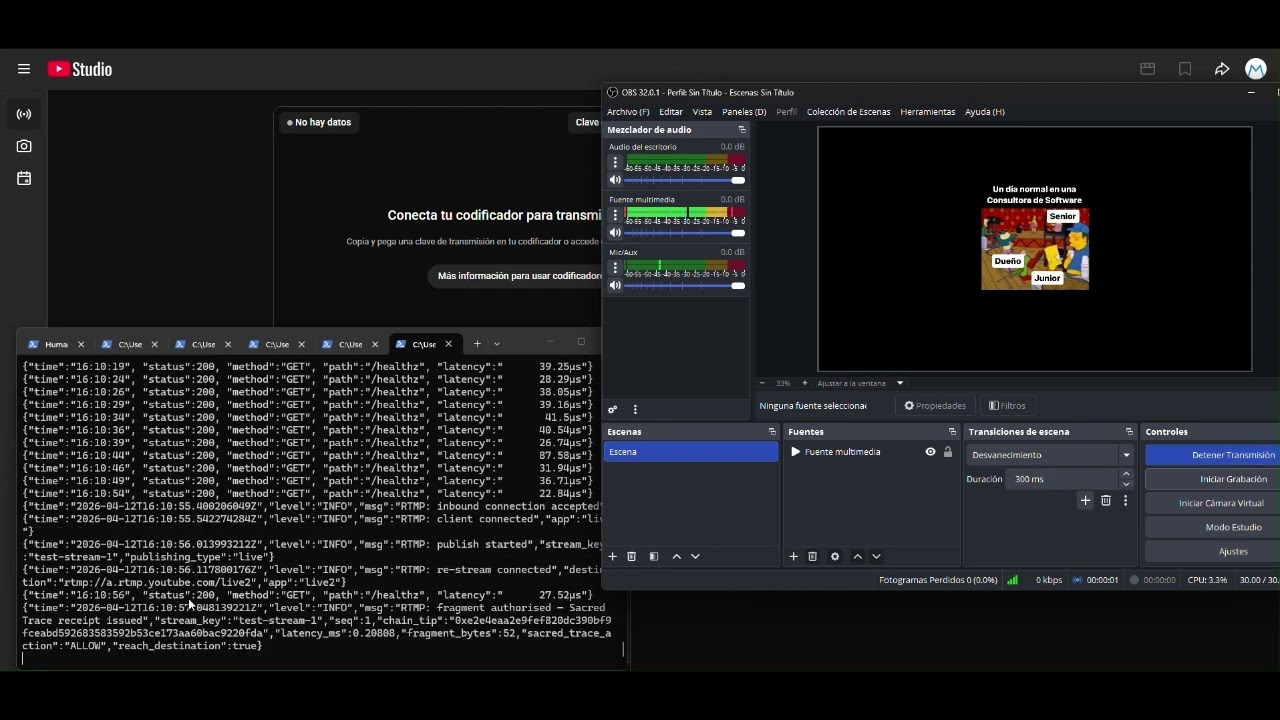Screen dimensions: 1280x720
Task: Open Ajustes in OBS controls
Action: click(1213, 551)
